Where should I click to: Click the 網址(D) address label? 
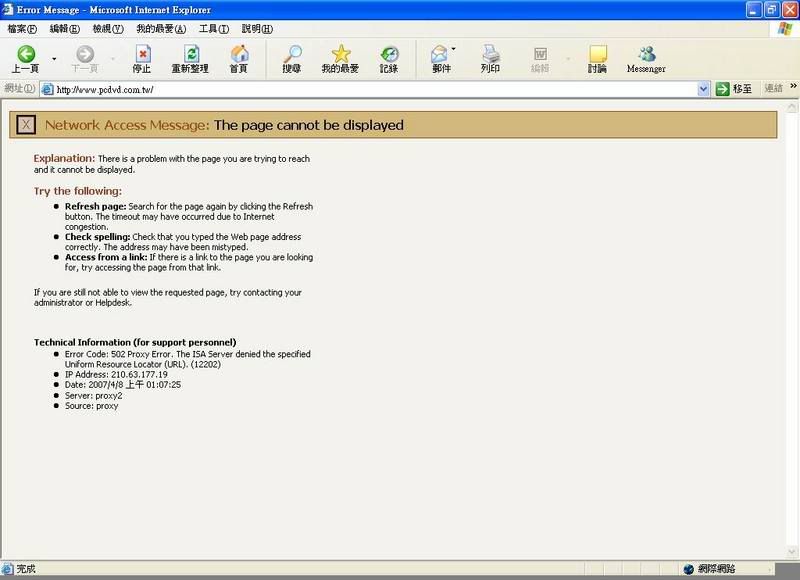point(20,88)
